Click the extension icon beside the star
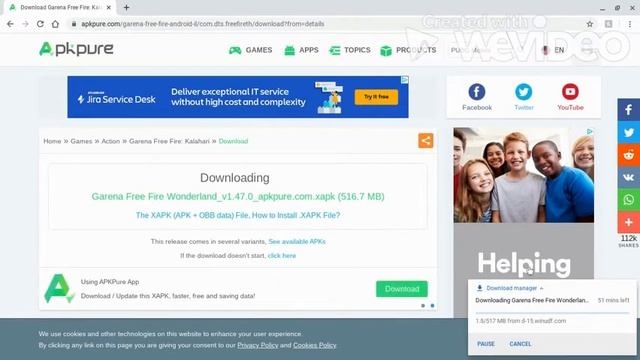 pyautogui.click(x=609, y=24)
